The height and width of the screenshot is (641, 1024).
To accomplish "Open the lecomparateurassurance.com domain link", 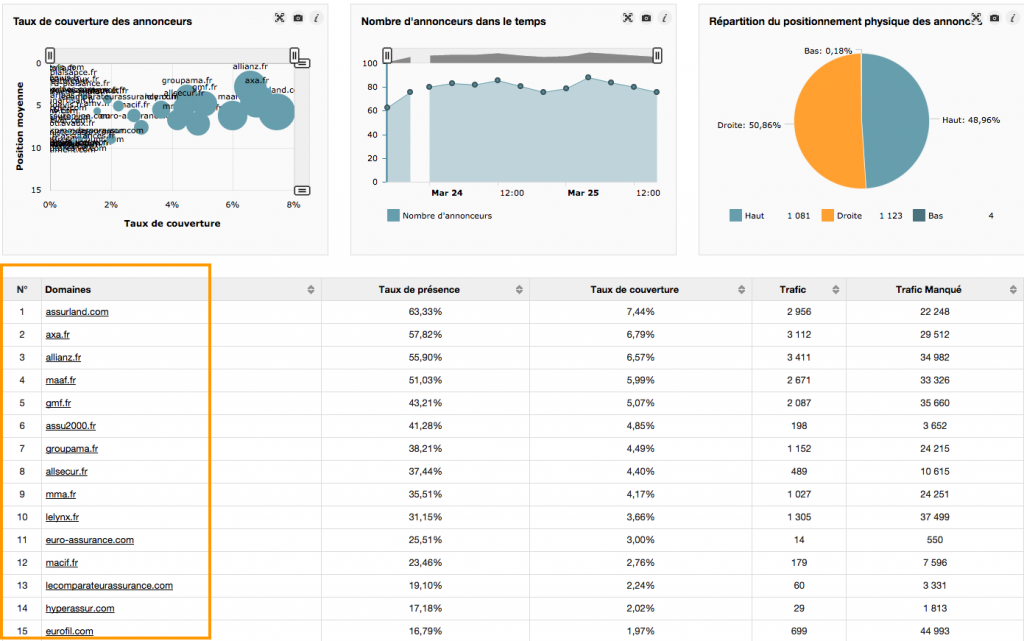I will (x=109, y=586).
